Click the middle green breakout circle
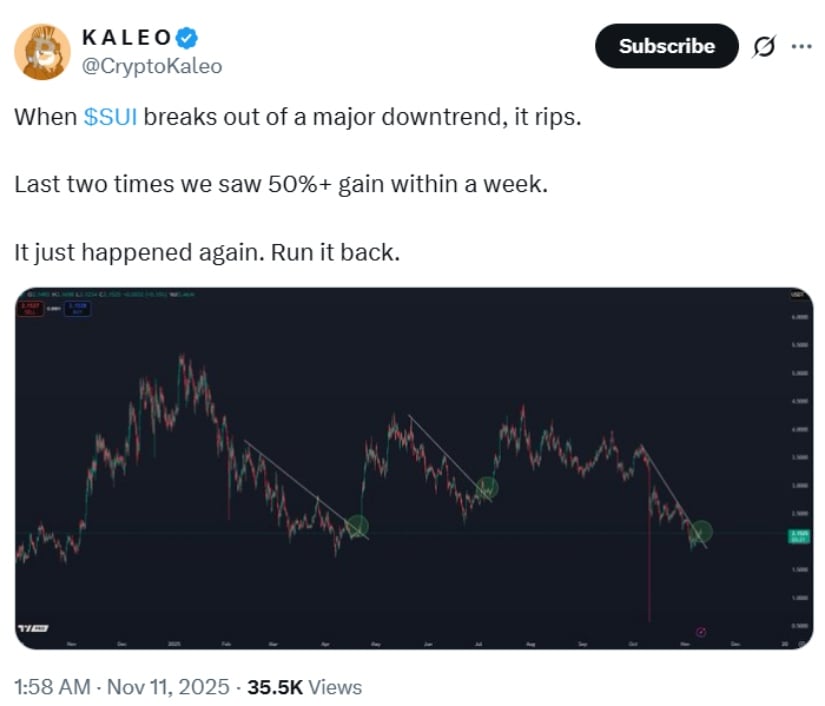This screenshot has height=706, width=825. (x=487, y=488)
